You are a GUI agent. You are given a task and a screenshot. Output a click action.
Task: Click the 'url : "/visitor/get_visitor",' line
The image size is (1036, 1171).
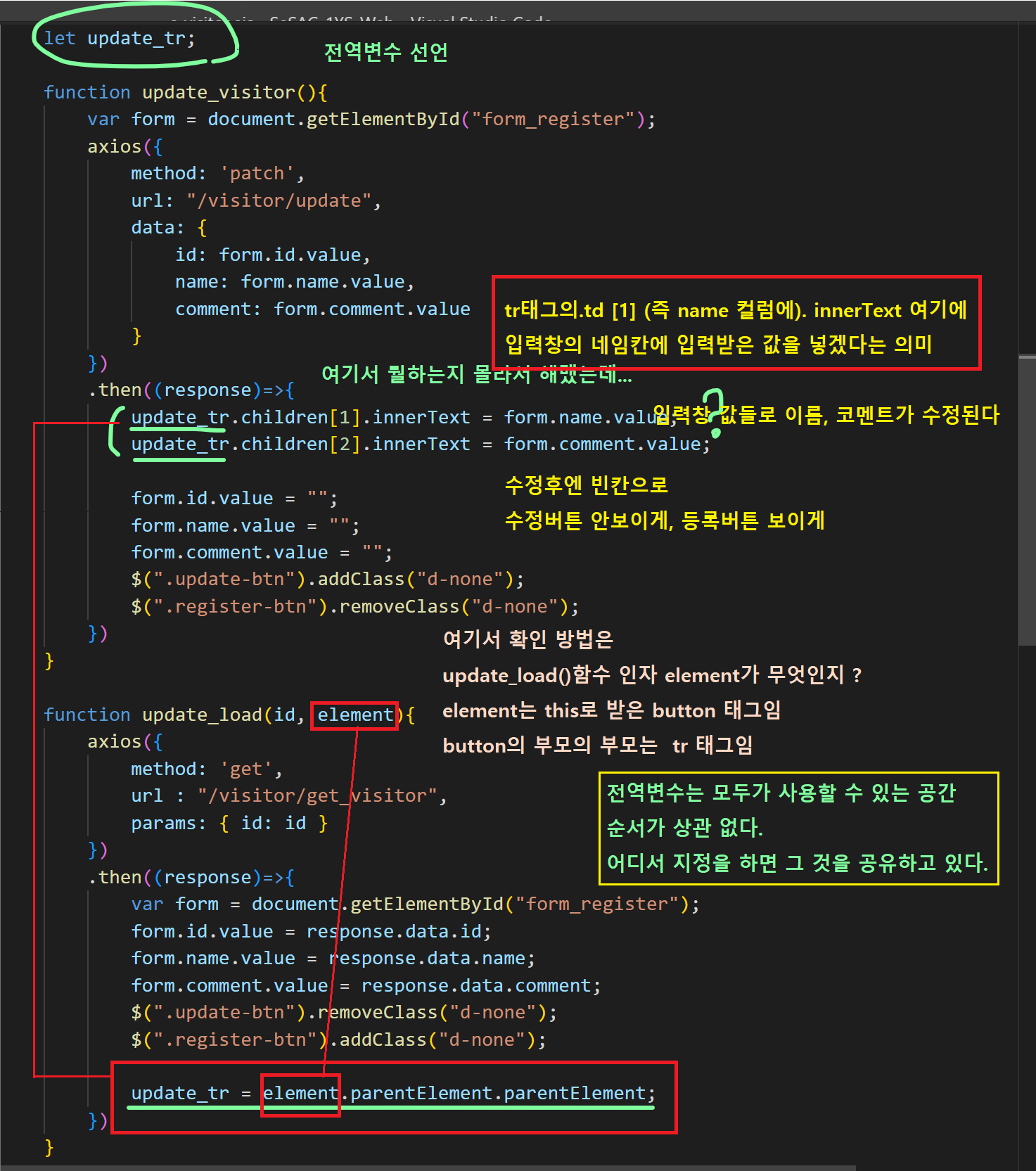point(289,796)
